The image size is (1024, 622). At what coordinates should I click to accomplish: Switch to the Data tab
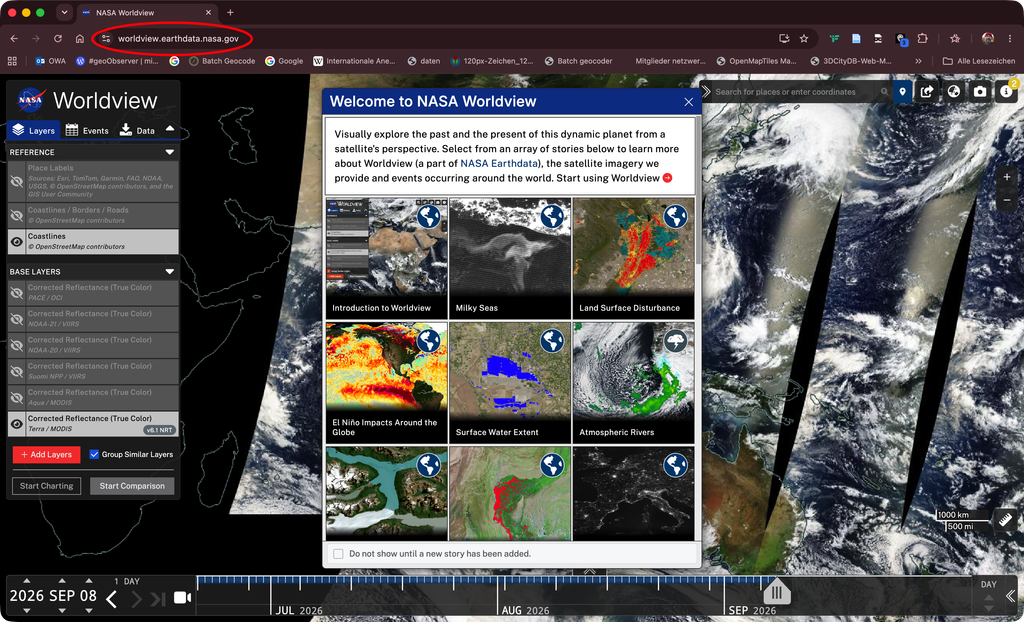tap(137, 130)
